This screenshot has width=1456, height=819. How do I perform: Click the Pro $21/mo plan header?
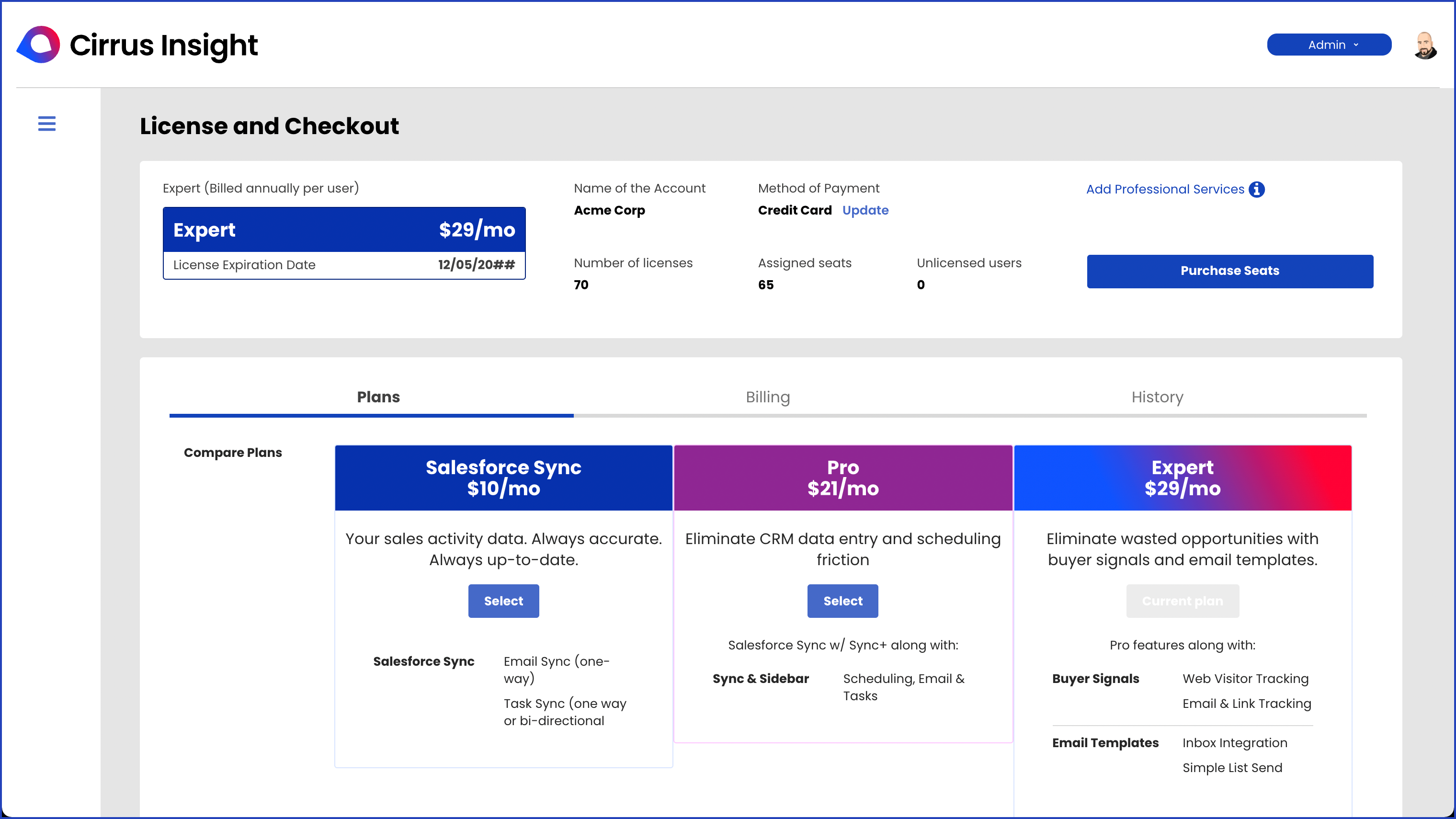click(x=843, y=478)
